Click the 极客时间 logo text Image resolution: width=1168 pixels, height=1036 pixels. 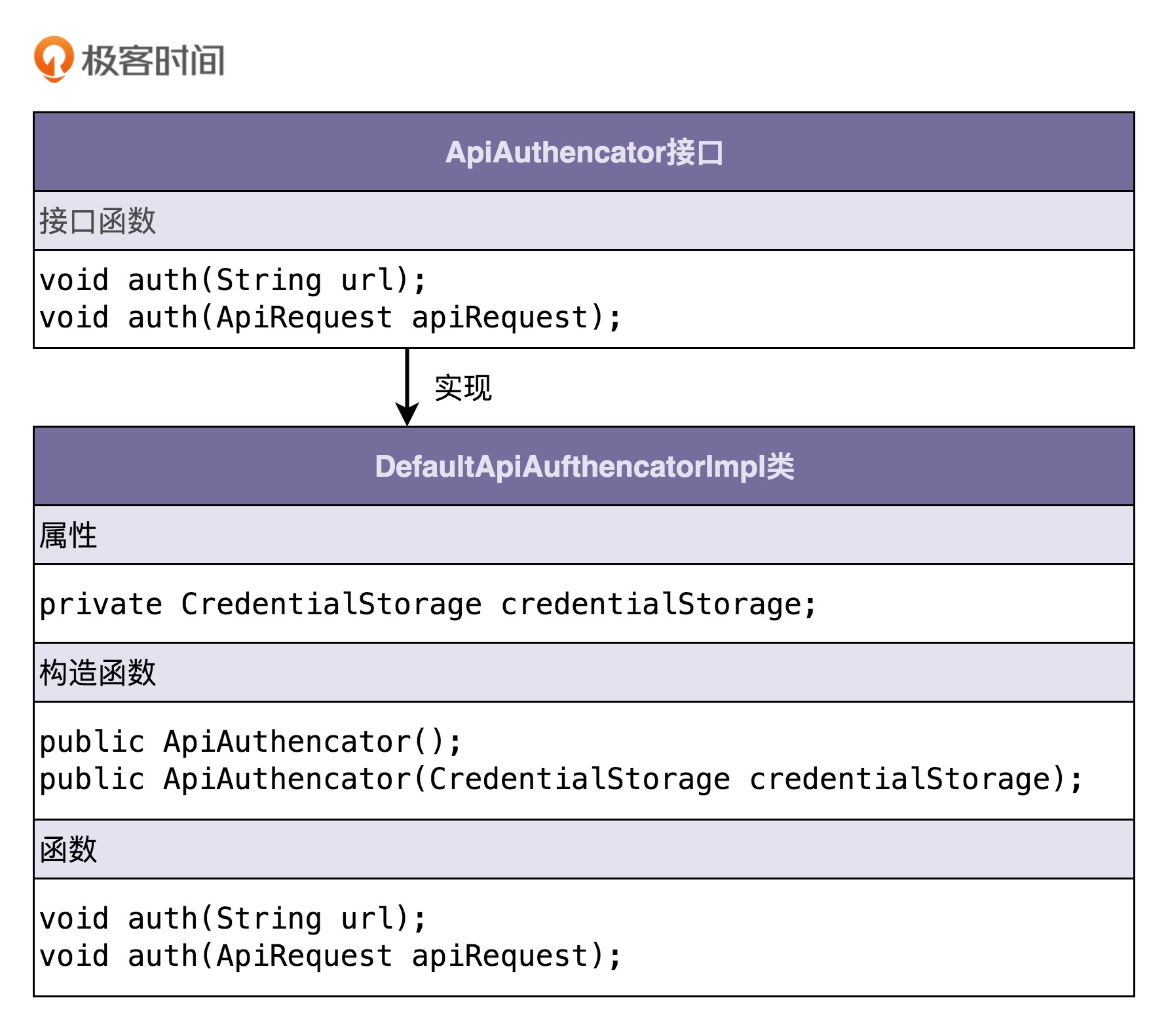click(x=153, y=60)
